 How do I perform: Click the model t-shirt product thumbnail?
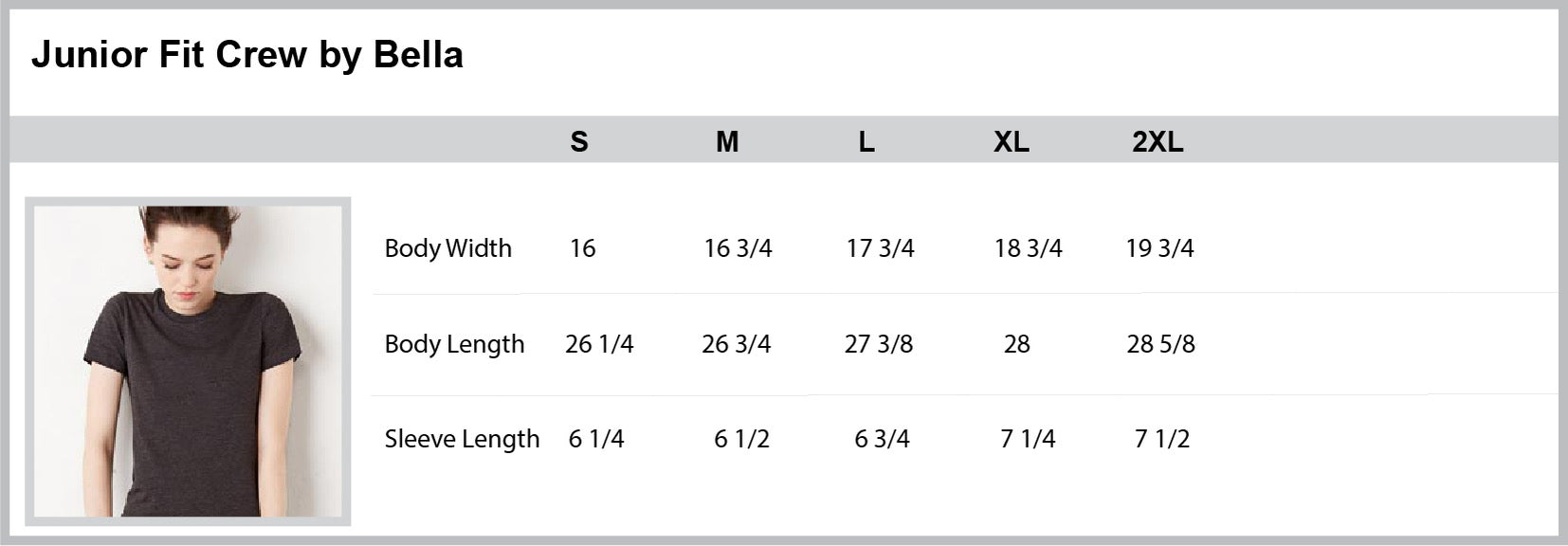[x=188, y=361]
